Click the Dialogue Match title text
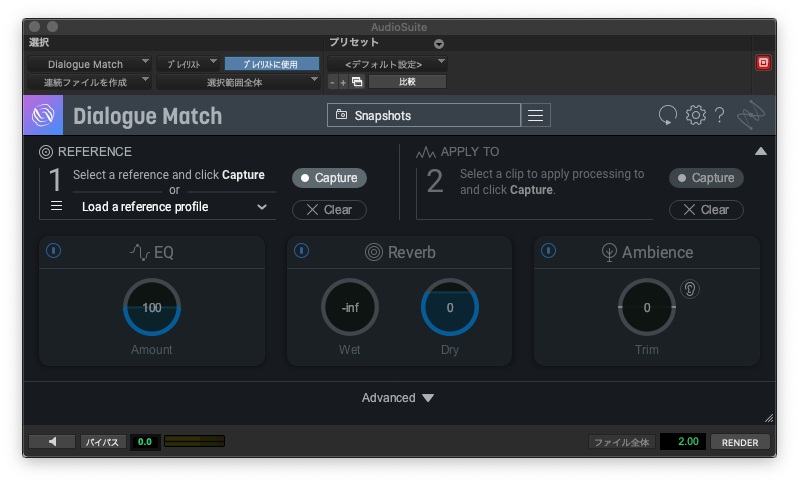Image resolution: width=799 pixels, height=484 pixels. tap(148, 116)
